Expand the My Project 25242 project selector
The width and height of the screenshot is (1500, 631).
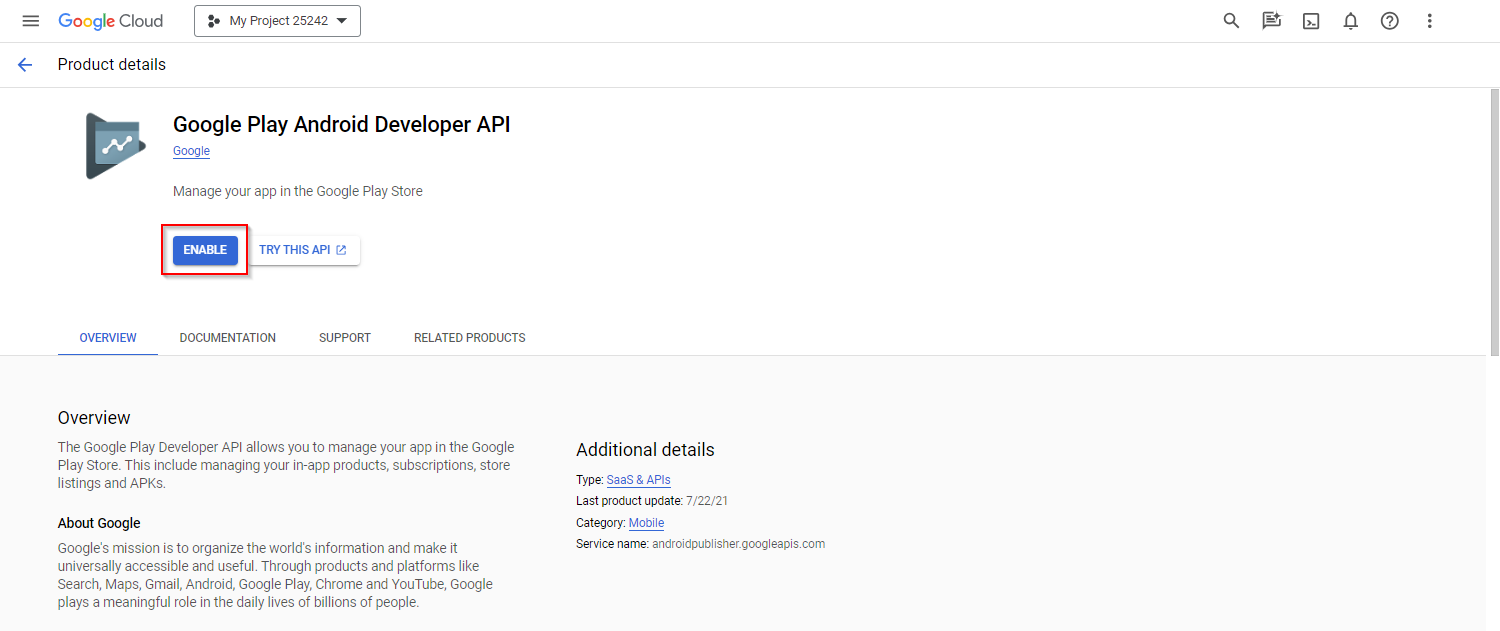pyautogui.click(x=277, y=21)
